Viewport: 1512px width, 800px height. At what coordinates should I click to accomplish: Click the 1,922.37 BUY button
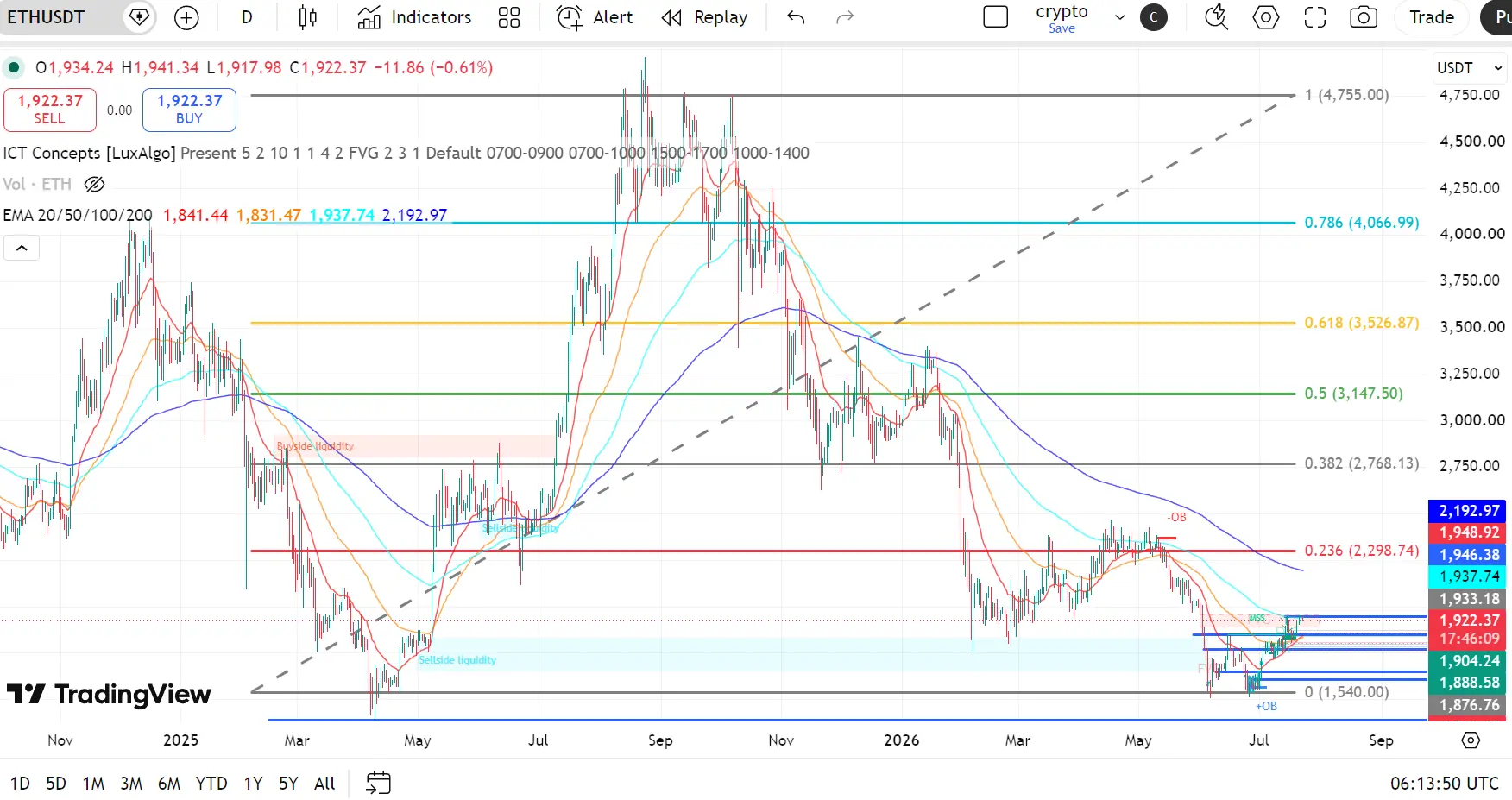pyautogui.click(x=189, y=110)
